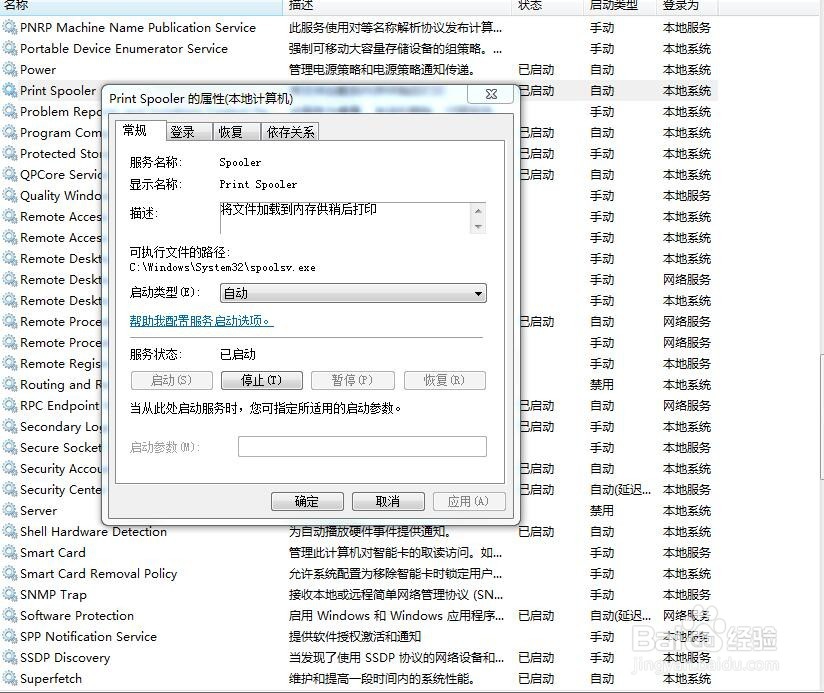Click the 启动参数 input field
Image resolution: width=824 pixels, height=693 pixels.
pos(362,447)
